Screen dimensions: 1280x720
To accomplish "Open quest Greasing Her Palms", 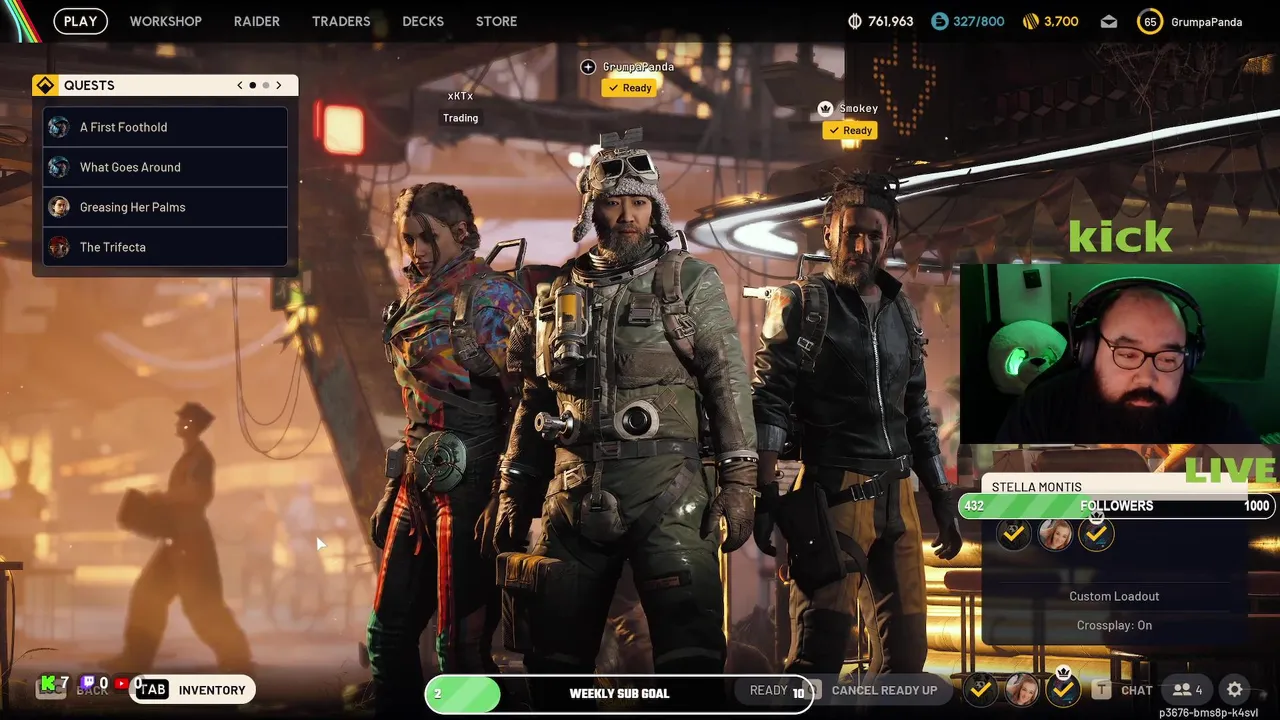I will pyautogui.click(x=165, y=207).
